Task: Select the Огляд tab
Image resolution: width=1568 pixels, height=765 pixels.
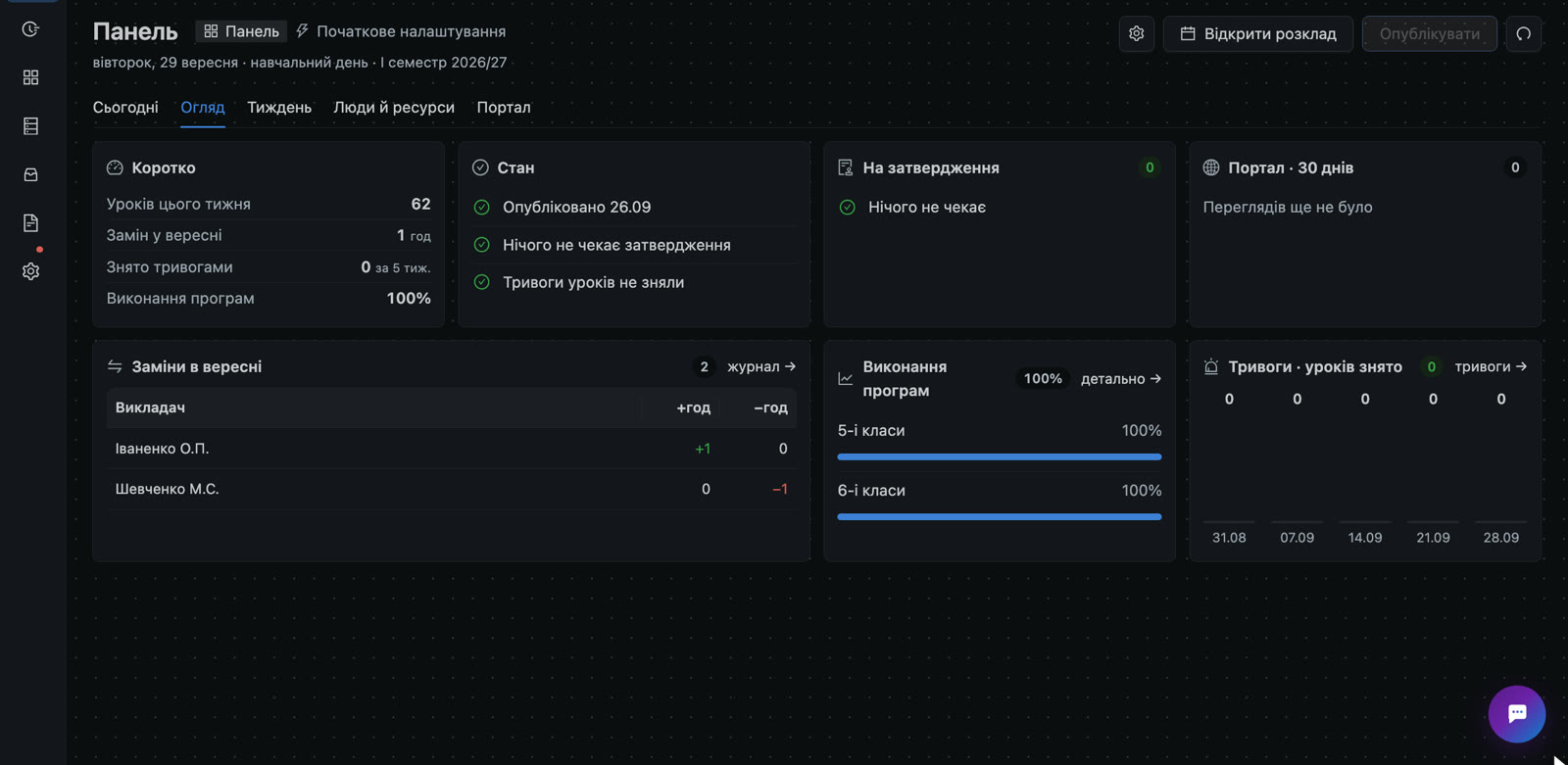Action: pyautogui.click(x=203, y=108)
